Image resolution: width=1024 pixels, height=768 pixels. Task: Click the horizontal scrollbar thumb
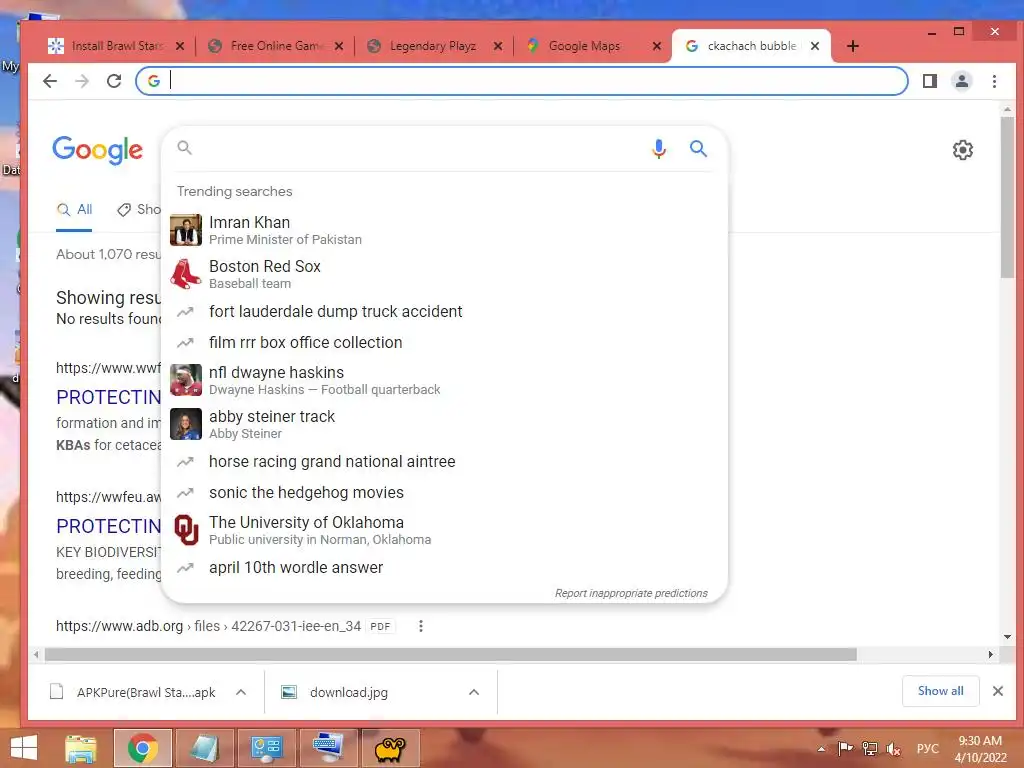click(451, 654)
